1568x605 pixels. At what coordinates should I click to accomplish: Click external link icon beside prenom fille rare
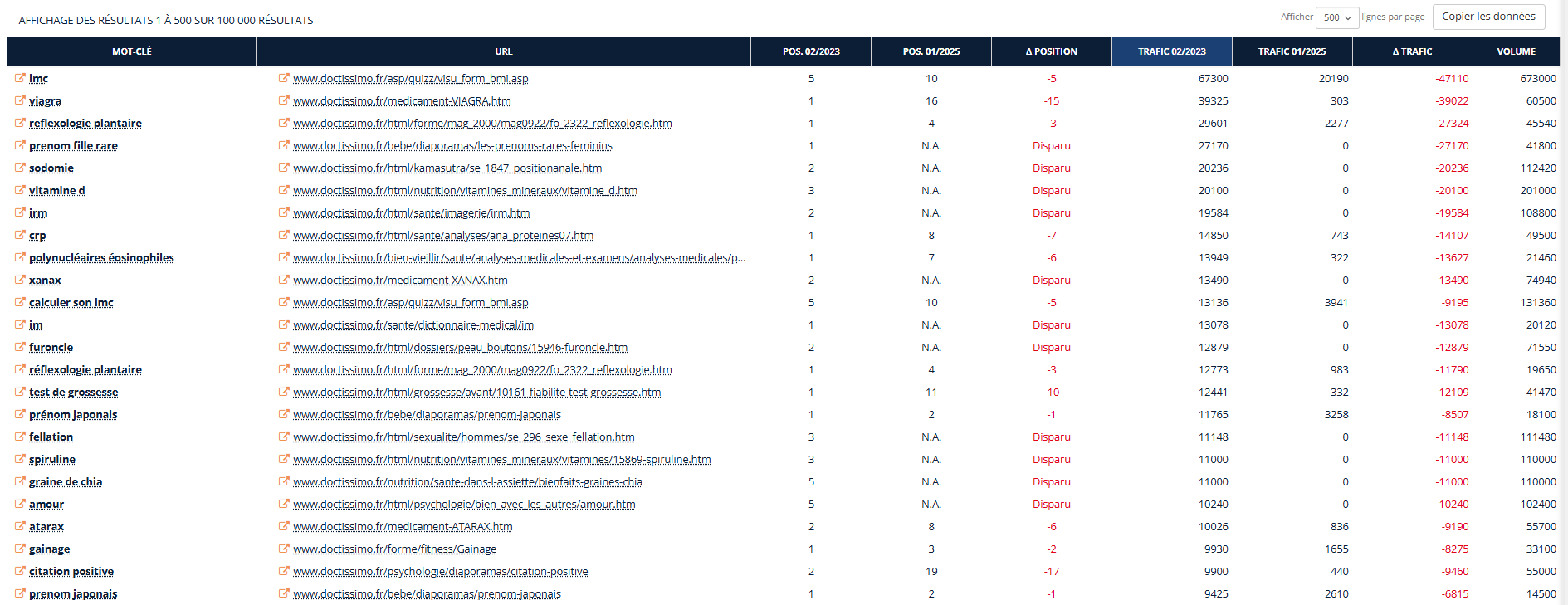(20, 145)
